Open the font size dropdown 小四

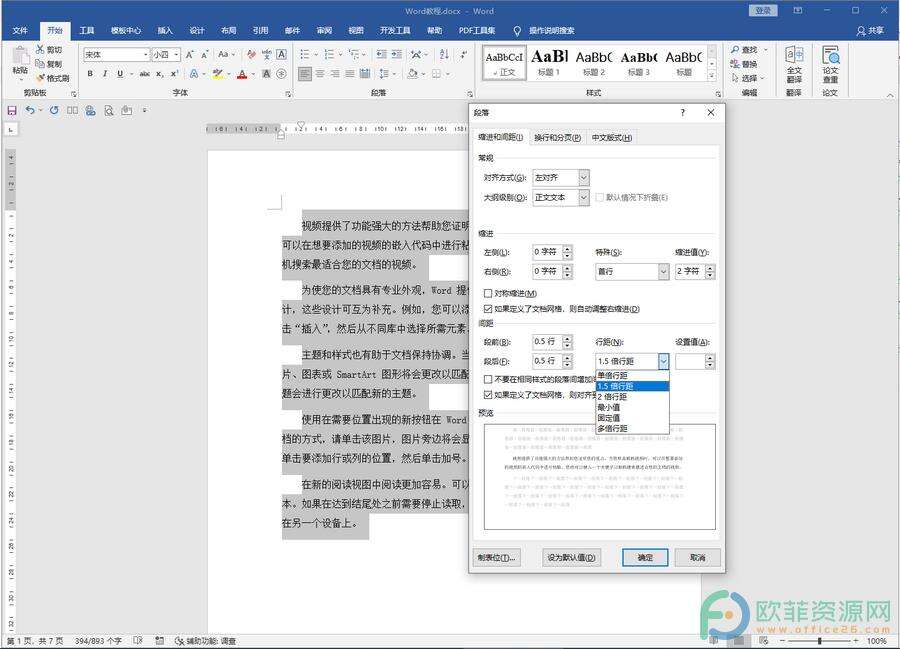click(176, 55)
